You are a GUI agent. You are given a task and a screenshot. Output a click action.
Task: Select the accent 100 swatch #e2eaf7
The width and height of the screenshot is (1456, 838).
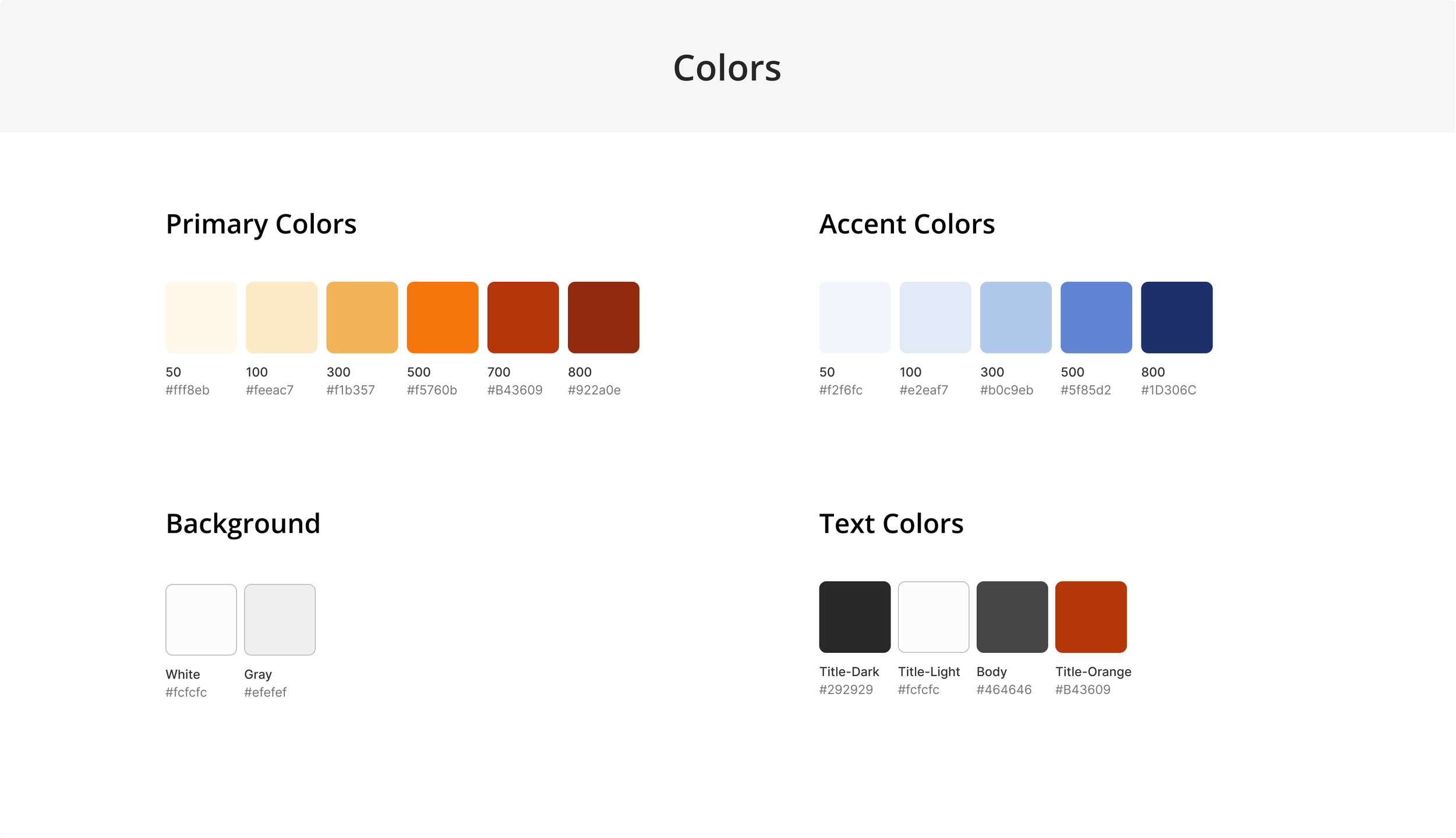935,317
